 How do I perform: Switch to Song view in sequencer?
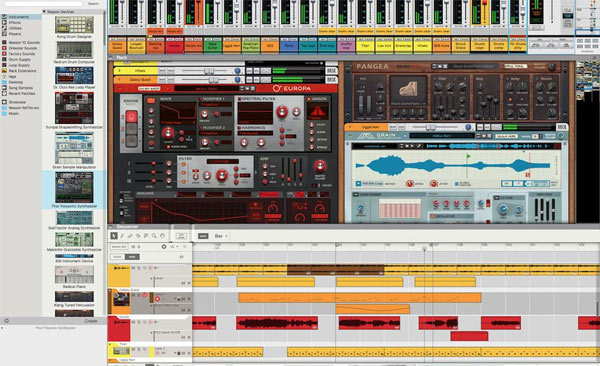click(132, 257)
